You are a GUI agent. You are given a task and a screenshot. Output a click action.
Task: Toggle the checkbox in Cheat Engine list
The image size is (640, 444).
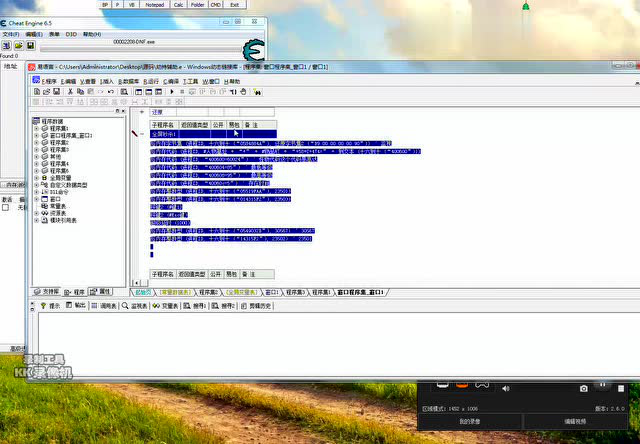(x=5, y=207)
